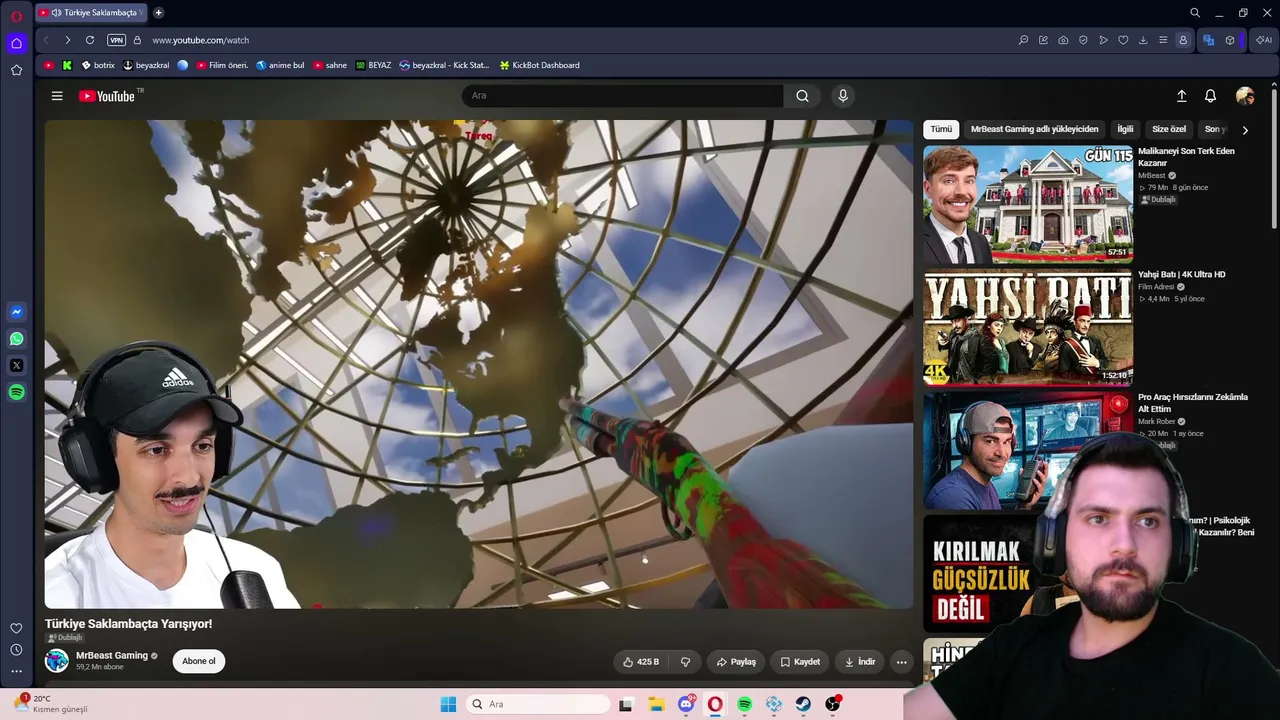The image size is (1280, 720).
Task: Open Messenger in the Opera sidebar
Action: [16, 312]
